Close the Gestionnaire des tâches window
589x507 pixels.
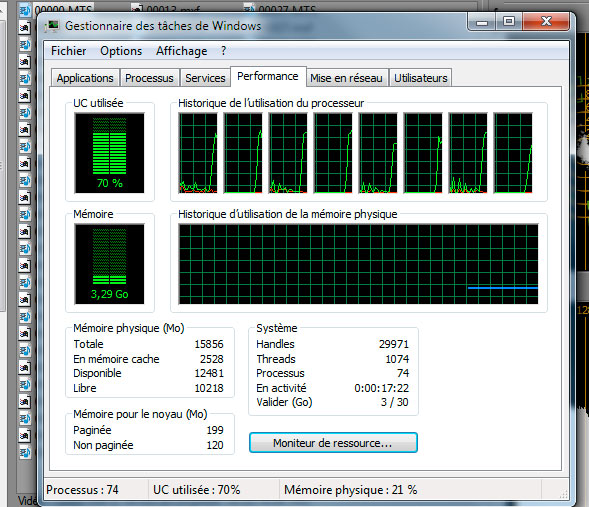click(x=546, y=22)
